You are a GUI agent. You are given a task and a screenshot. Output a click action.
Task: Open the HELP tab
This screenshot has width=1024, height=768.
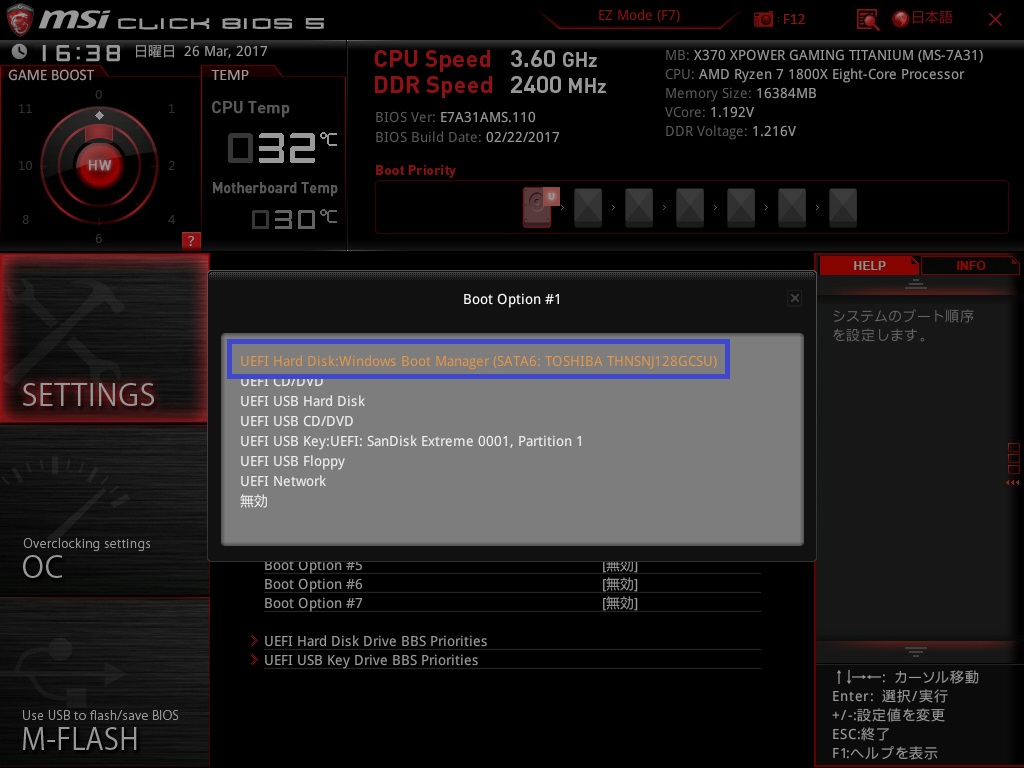point(869,265)
